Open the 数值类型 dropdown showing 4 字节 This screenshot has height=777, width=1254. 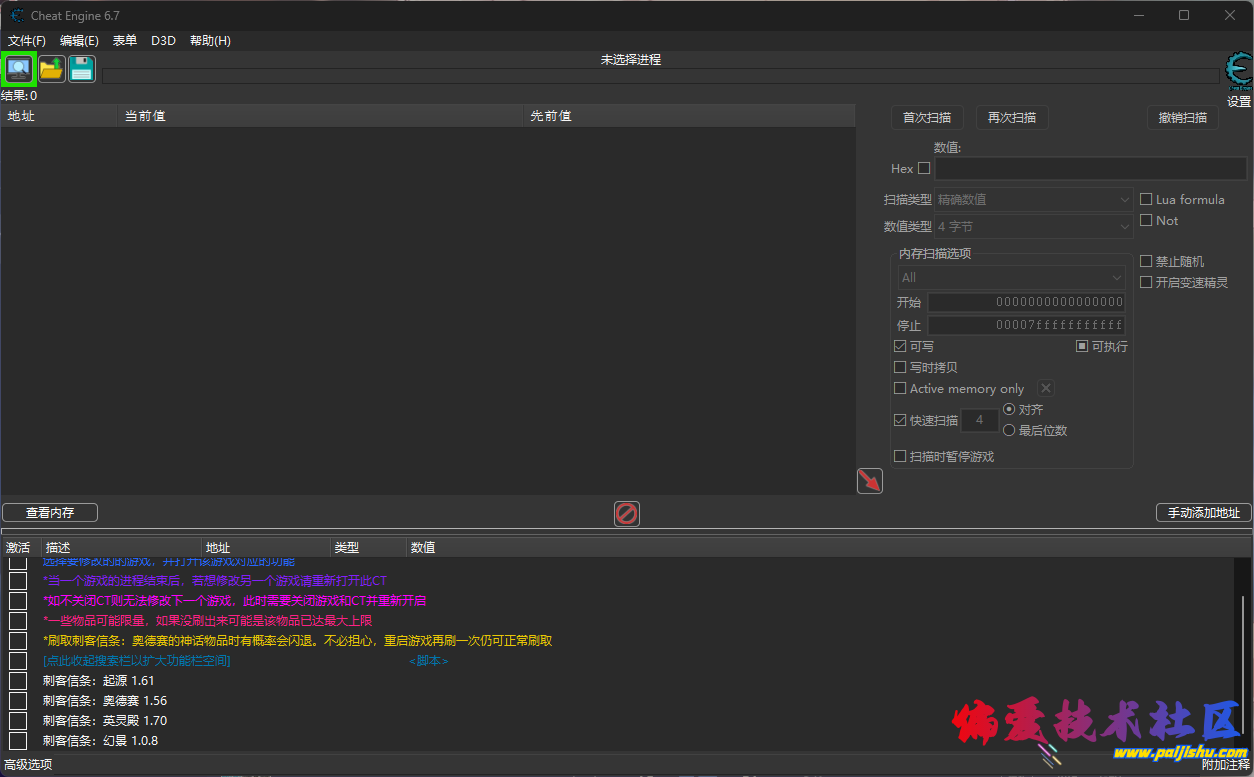click(1034, 226)
